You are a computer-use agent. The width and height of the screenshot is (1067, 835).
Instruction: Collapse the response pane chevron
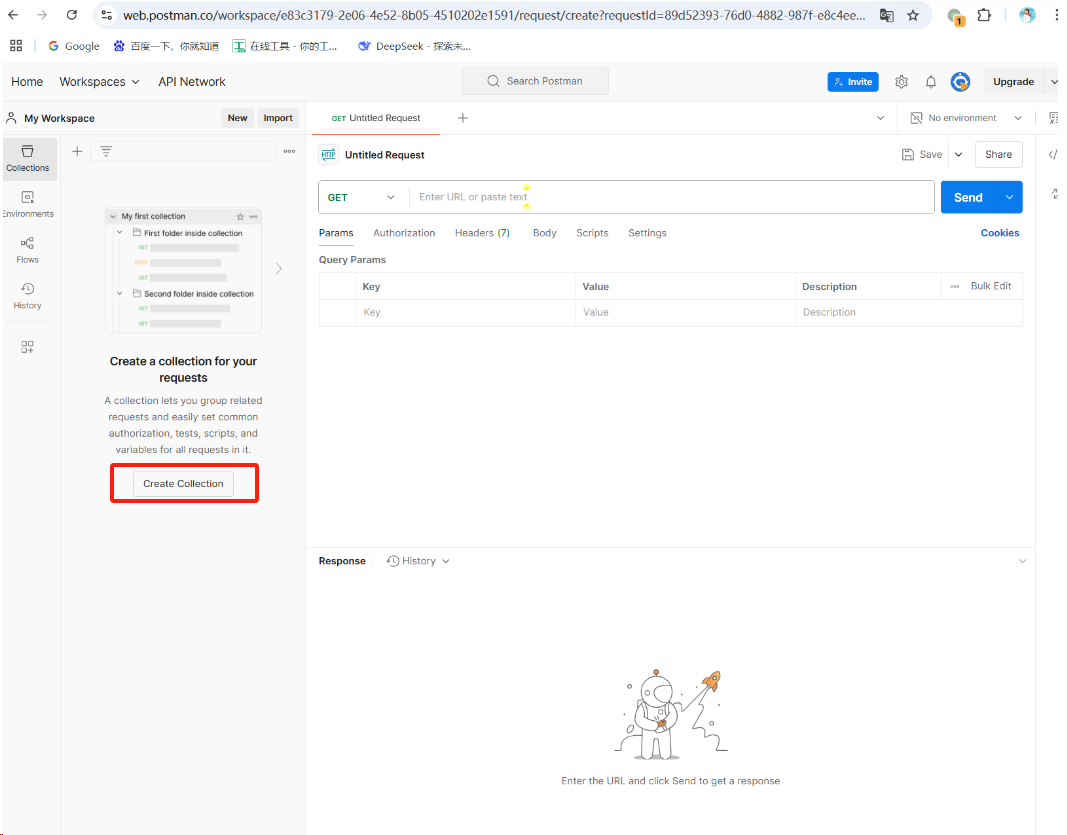[1022, 561]
